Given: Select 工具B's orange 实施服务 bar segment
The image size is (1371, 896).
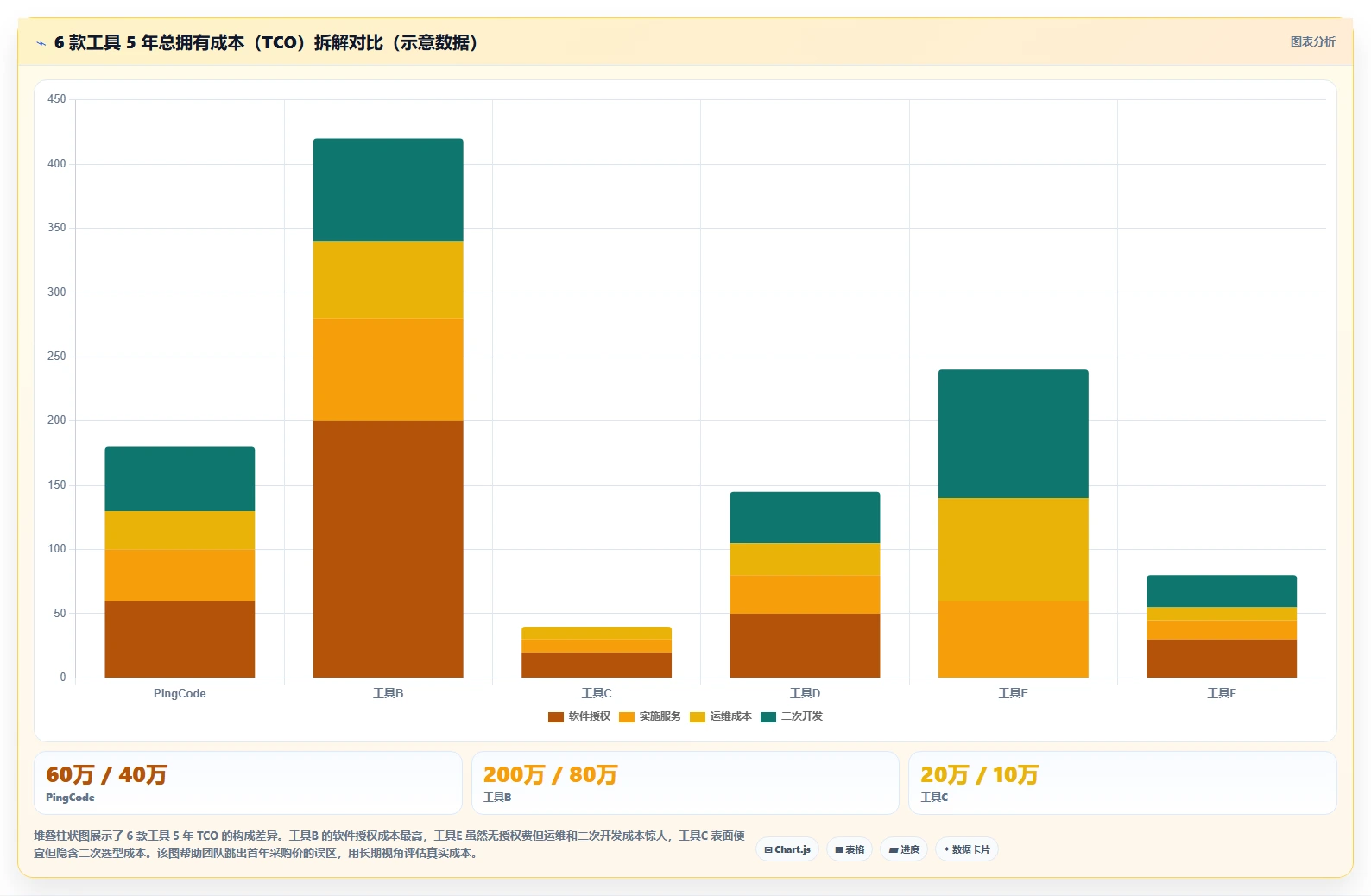Looking at the screenshot, I should (389, 369).
